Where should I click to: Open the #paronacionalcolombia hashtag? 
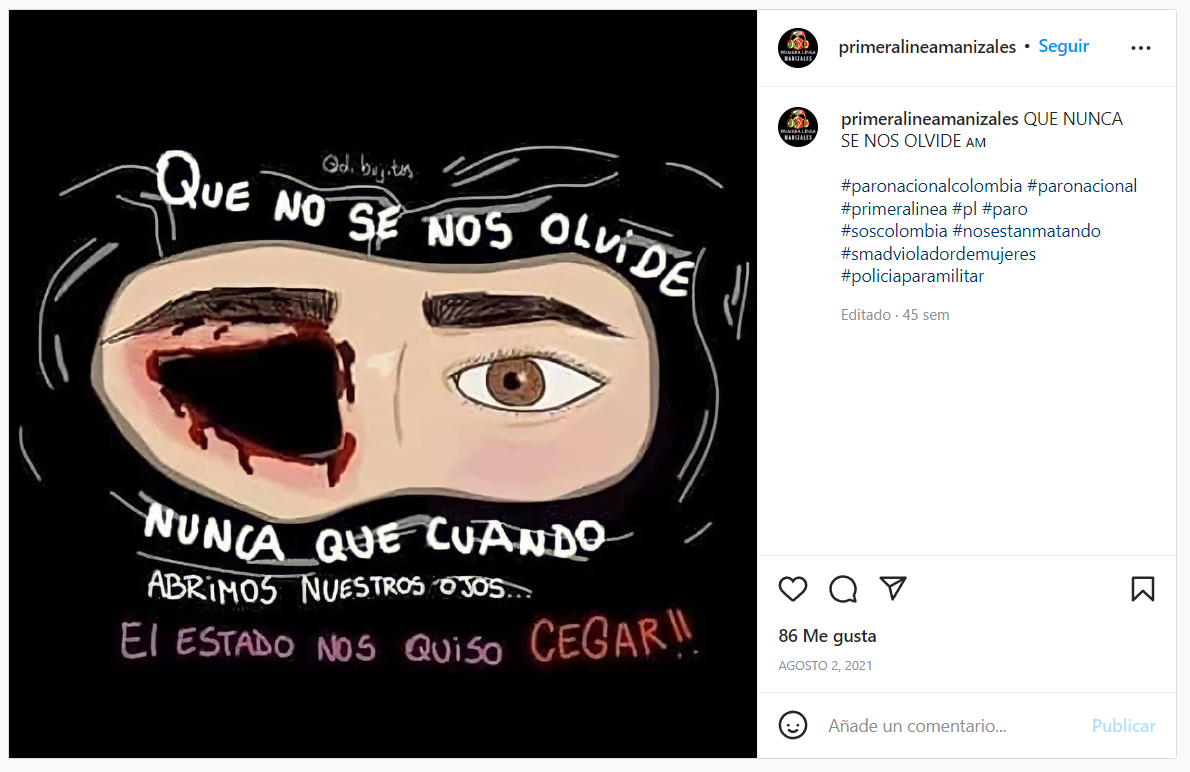931,186
